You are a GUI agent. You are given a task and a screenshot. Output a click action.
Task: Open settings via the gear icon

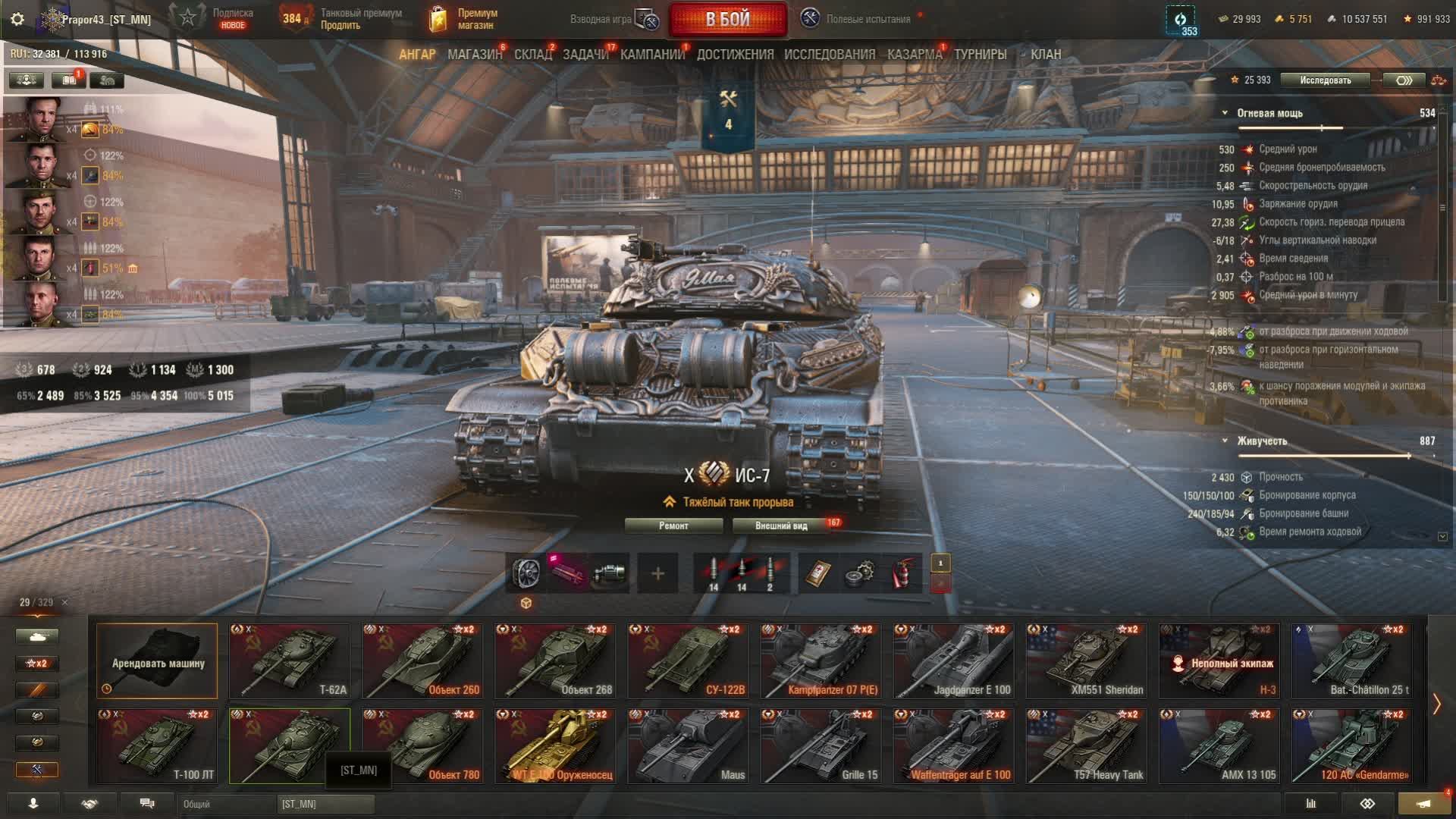tap(17, 19)
